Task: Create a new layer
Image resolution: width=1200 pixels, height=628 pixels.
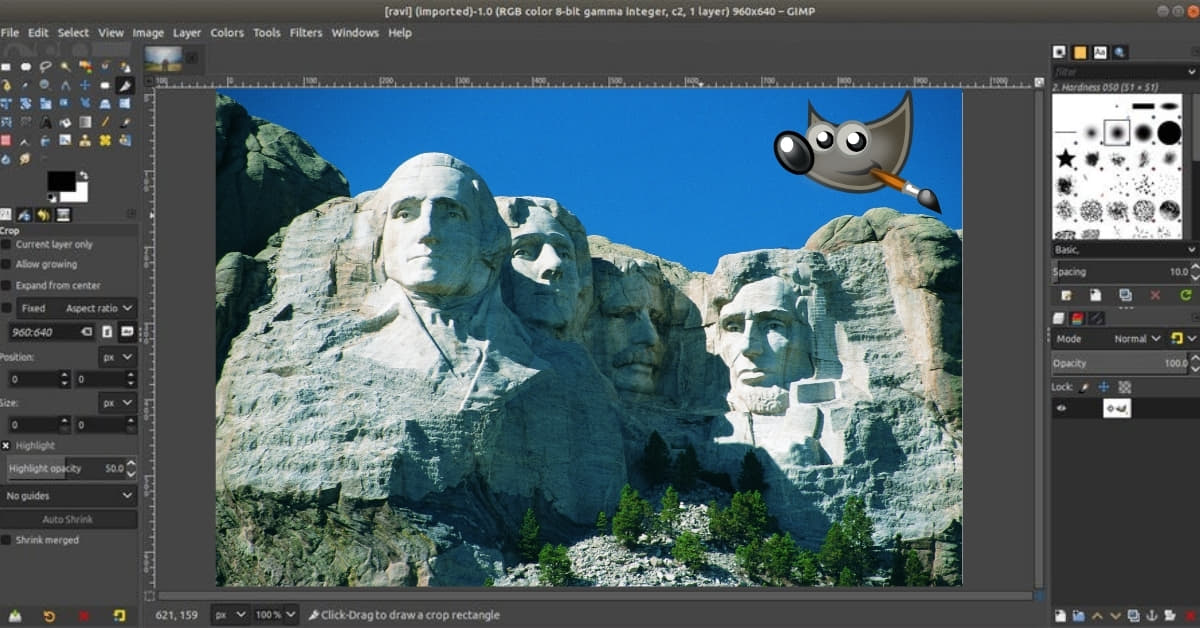Action: click(1059, 615)
